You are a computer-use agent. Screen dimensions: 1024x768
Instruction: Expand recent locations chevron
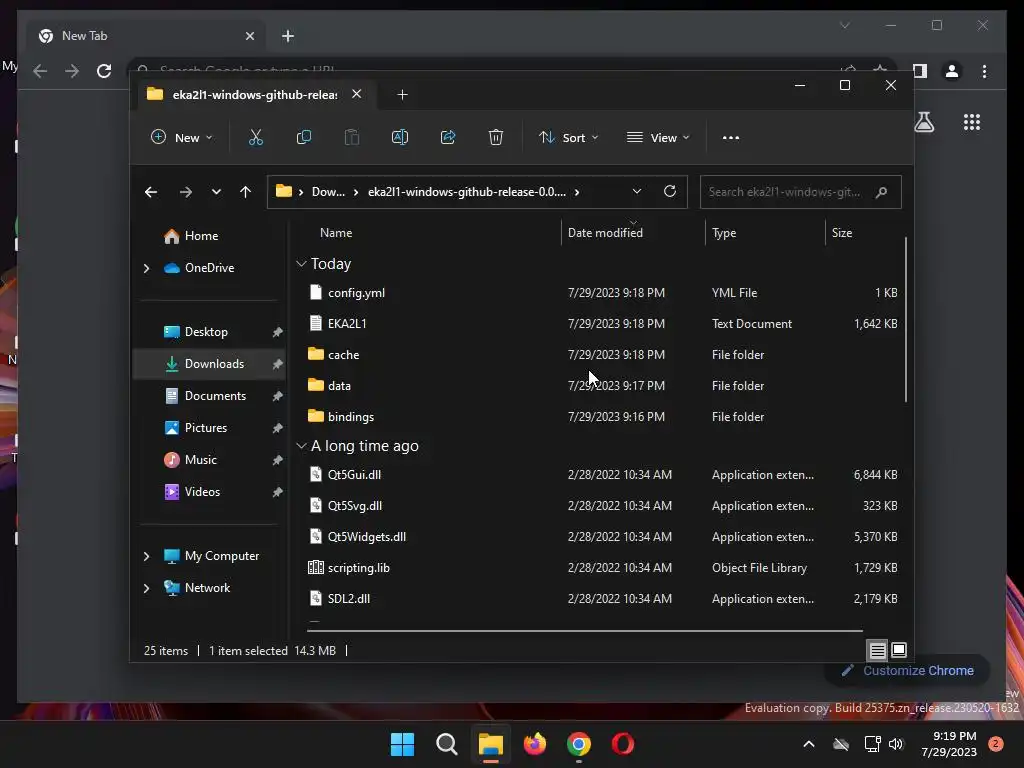pos(216,192)
